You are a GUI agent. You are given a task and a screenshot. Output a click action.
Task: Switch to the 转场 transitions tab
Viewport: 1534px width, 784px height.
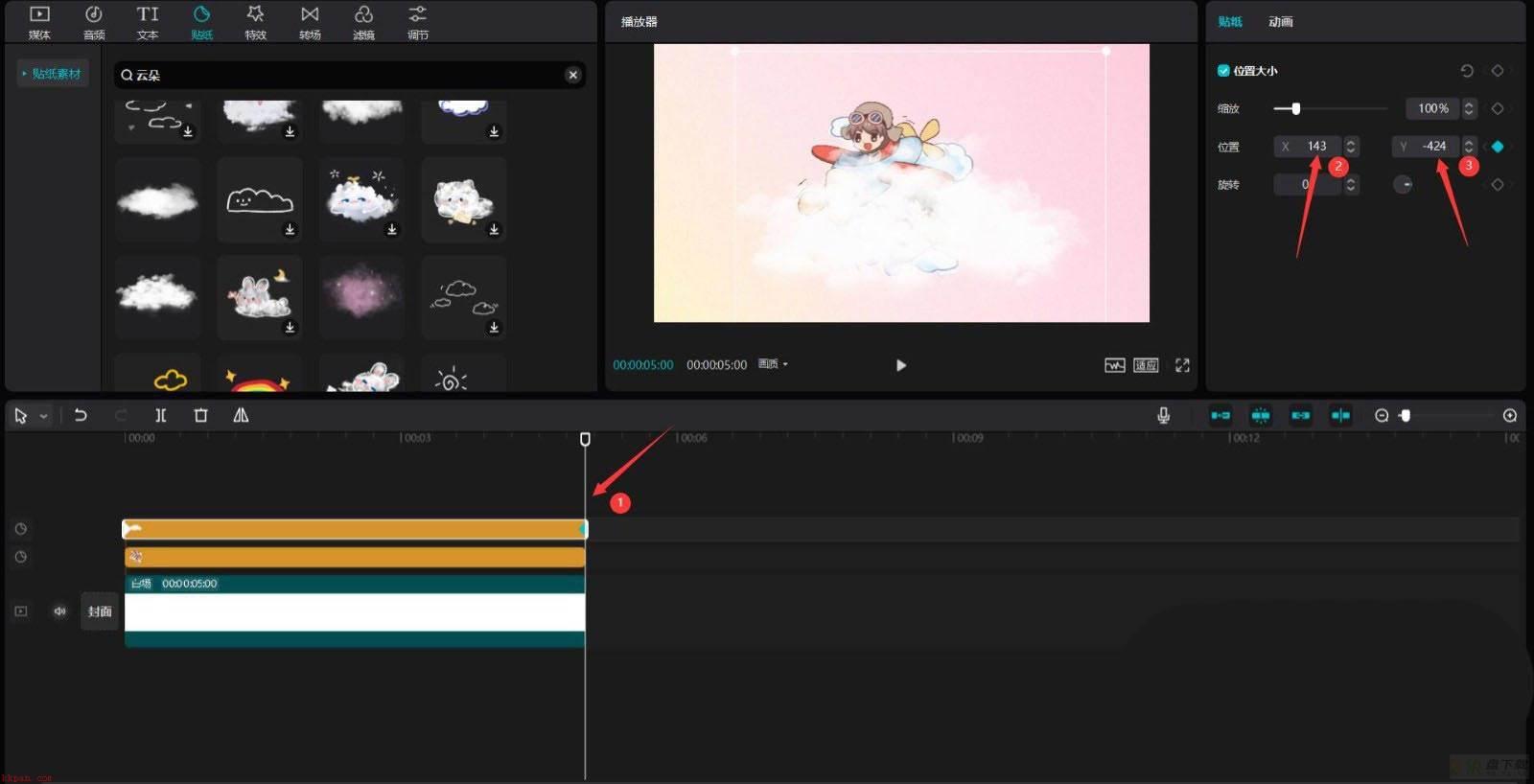(x=310, y=22)
